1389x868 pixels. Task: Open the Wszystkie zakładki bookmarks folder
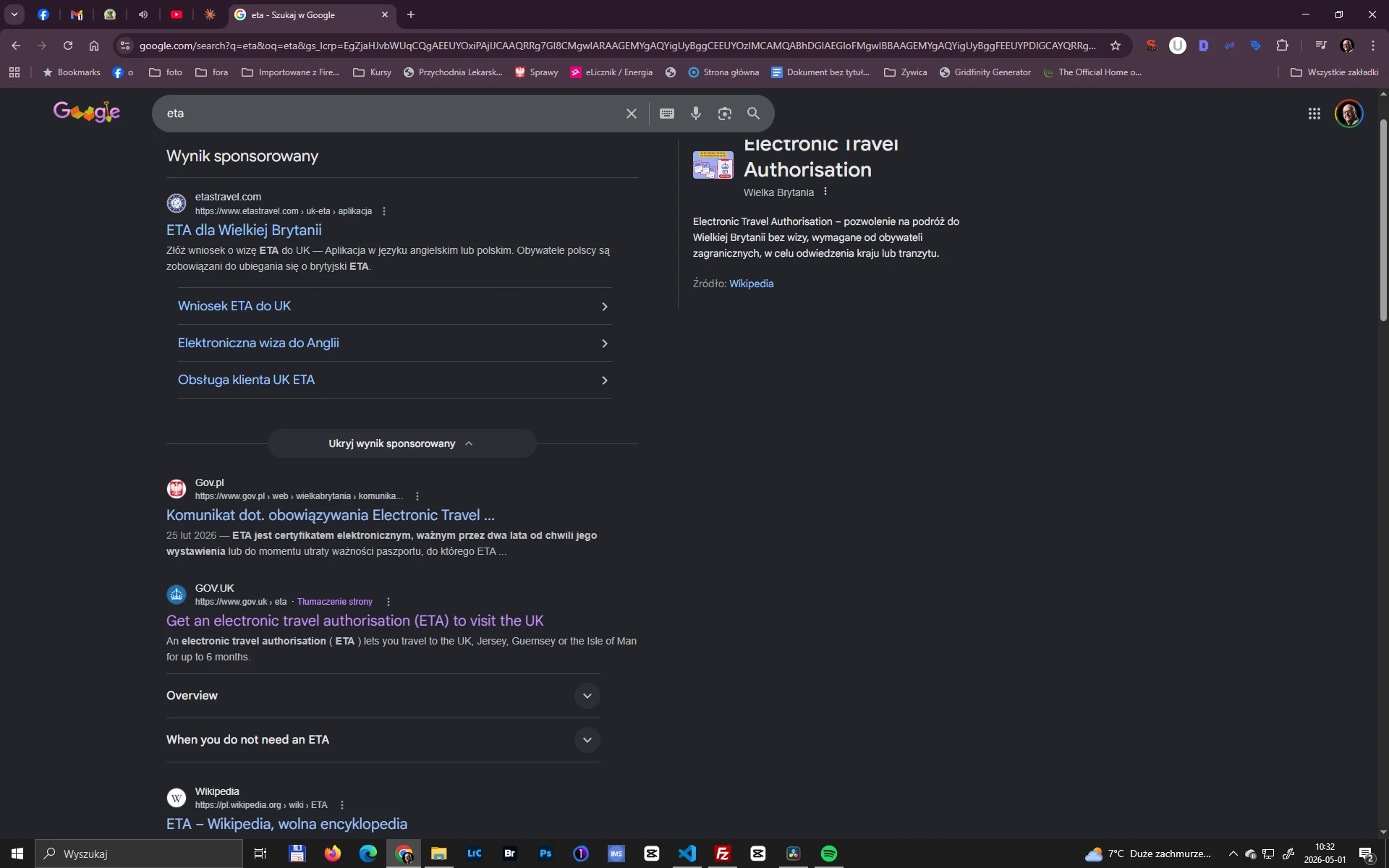(x=1335, y=72)
